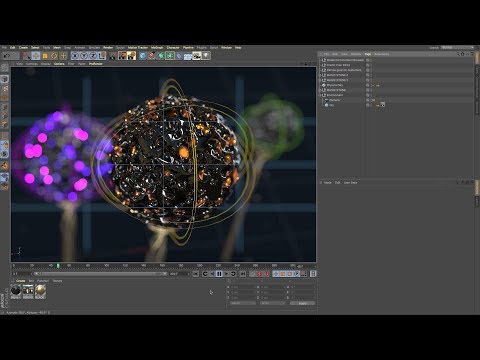Toggle the X axis lock
Viewport: 480px width, 360px height.
click(x=76, y=56)
